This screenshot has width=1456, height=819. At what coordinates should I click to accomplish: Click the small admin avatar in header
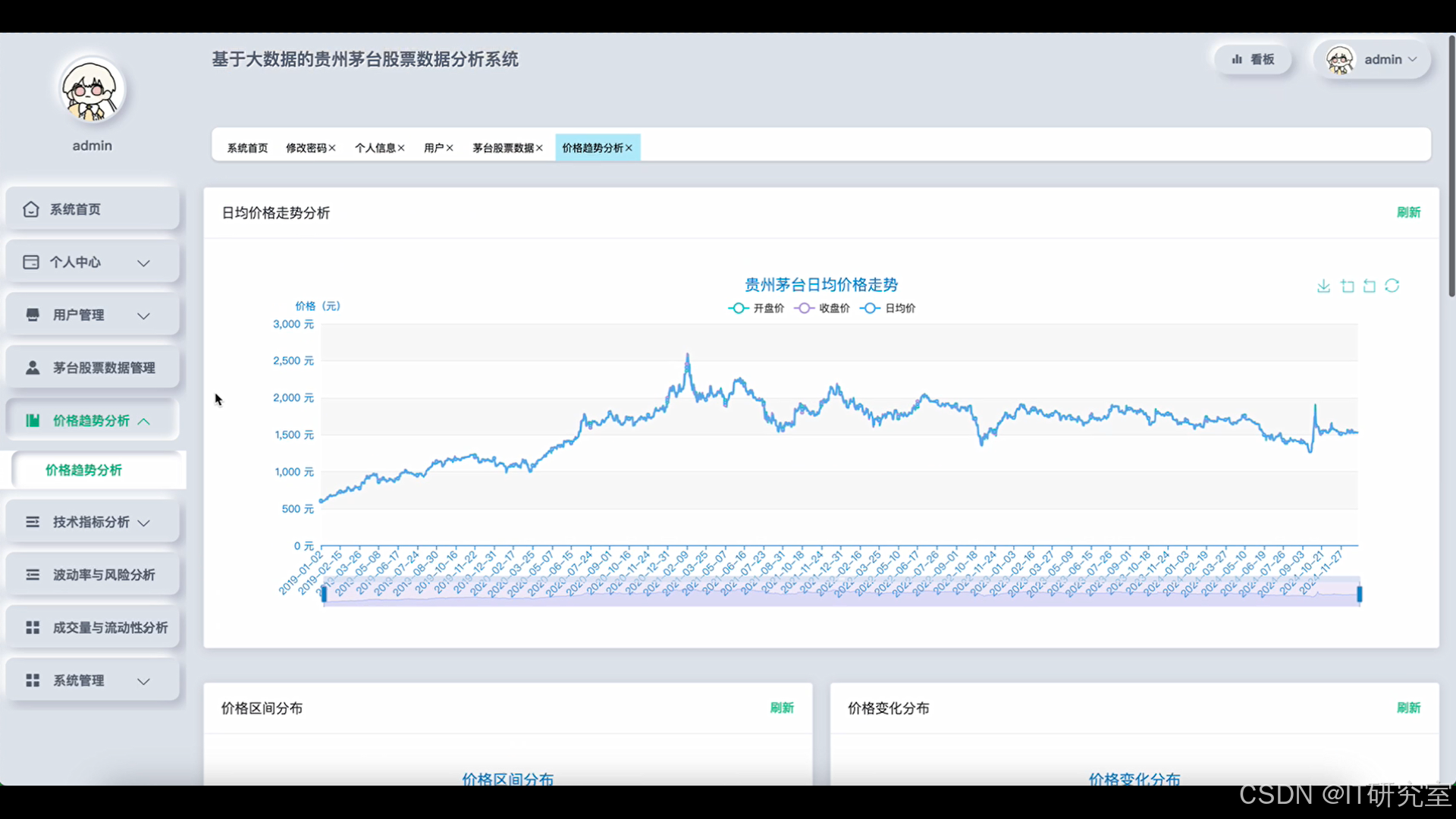[x=1340, y=59]
